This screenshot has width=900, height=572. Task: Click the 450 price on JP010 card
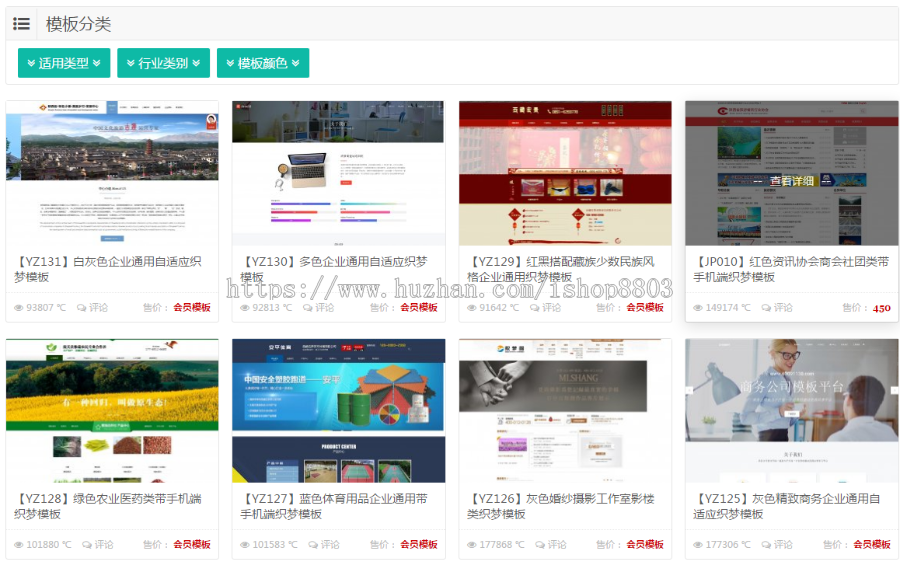point(882,308)
